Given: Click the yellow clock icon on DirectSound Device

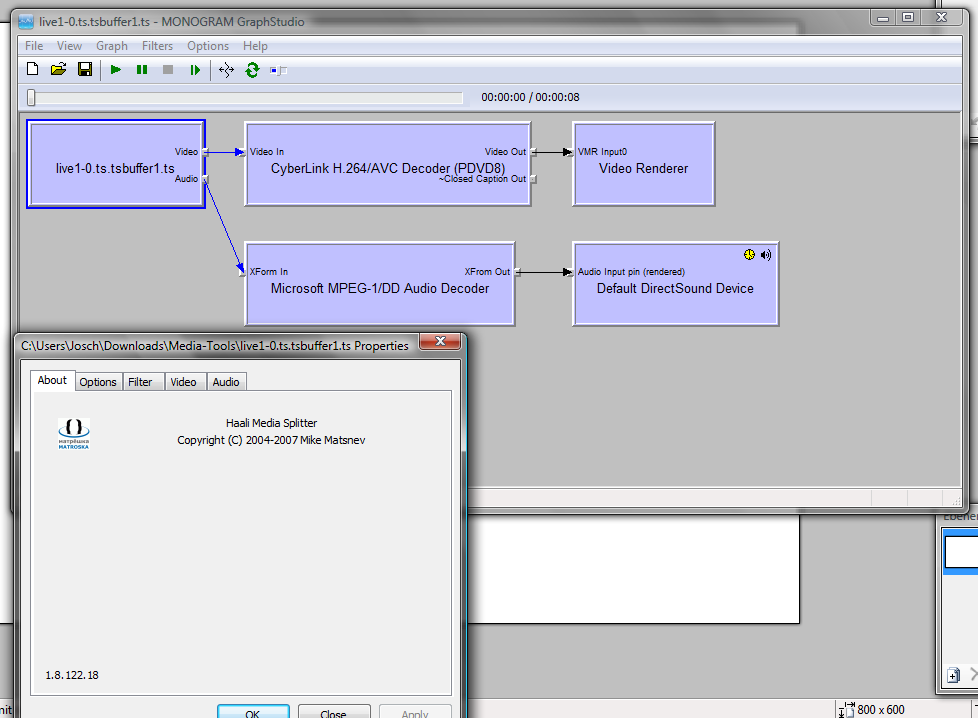Looking at the screenshot, I should (x=749, y=255).
